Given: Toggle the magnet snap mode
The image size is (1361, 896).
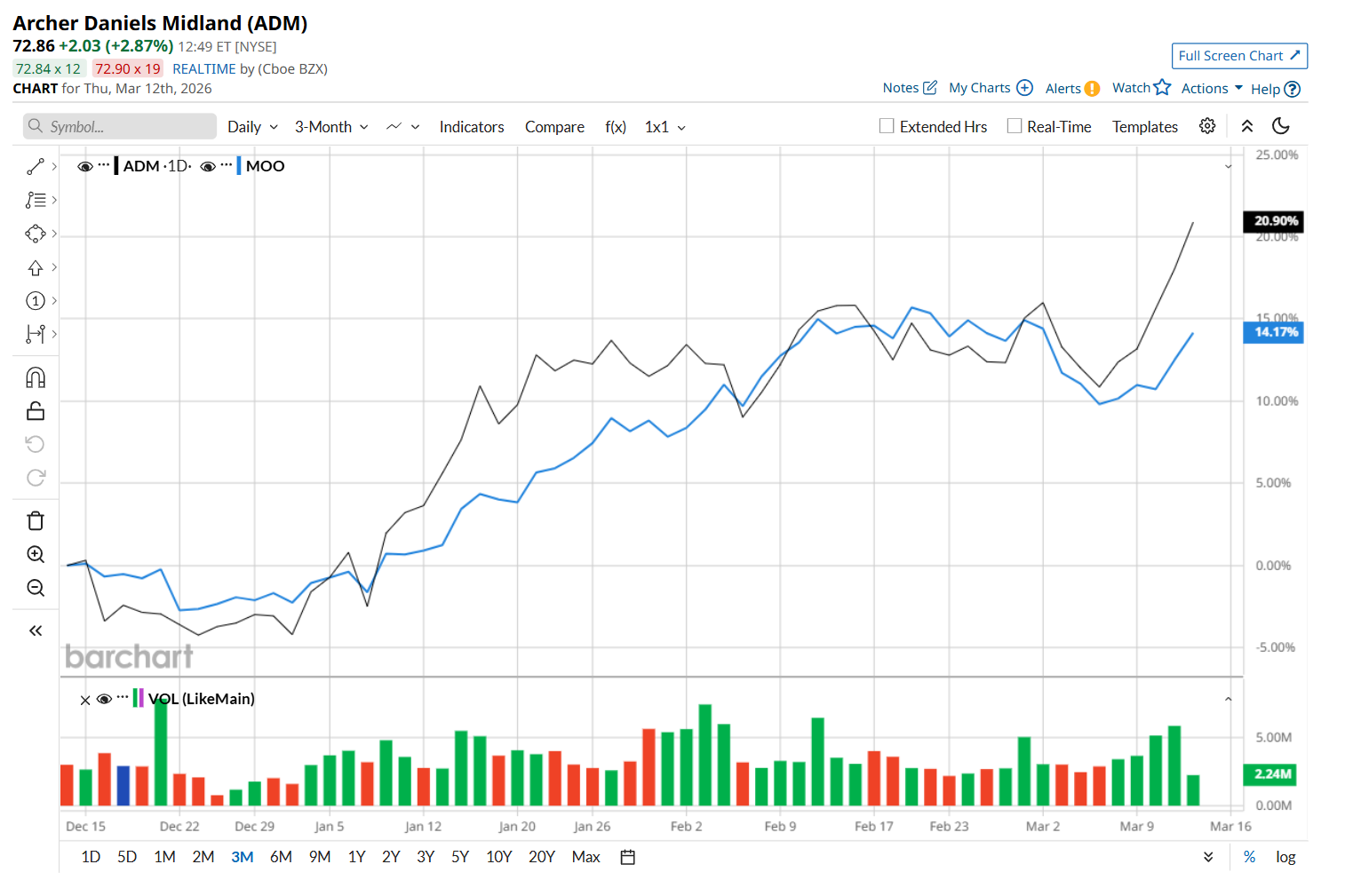Looking at the screenshot, I should click(36, 377).
